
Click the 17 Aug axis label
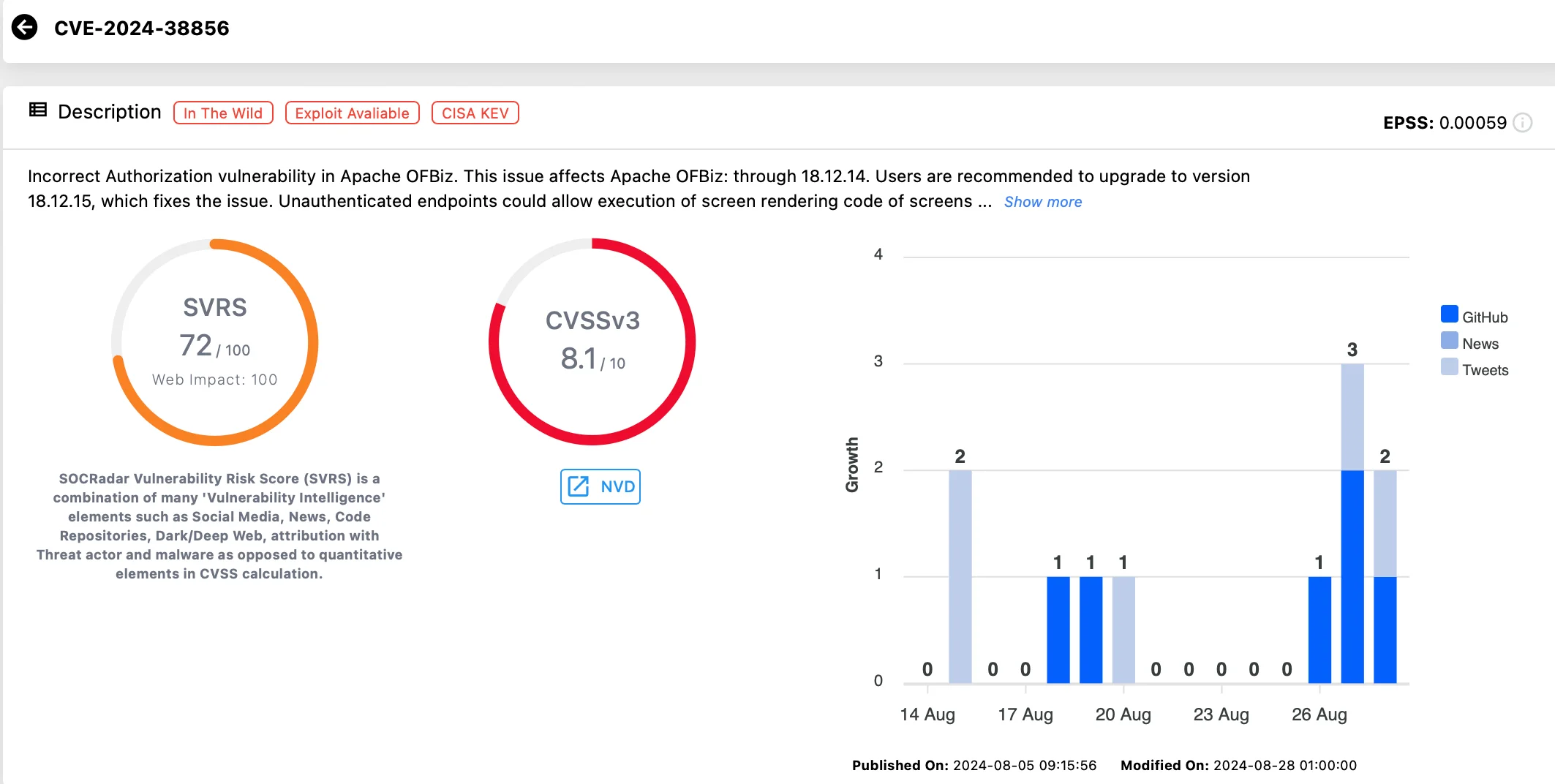tap(1025, 715)
